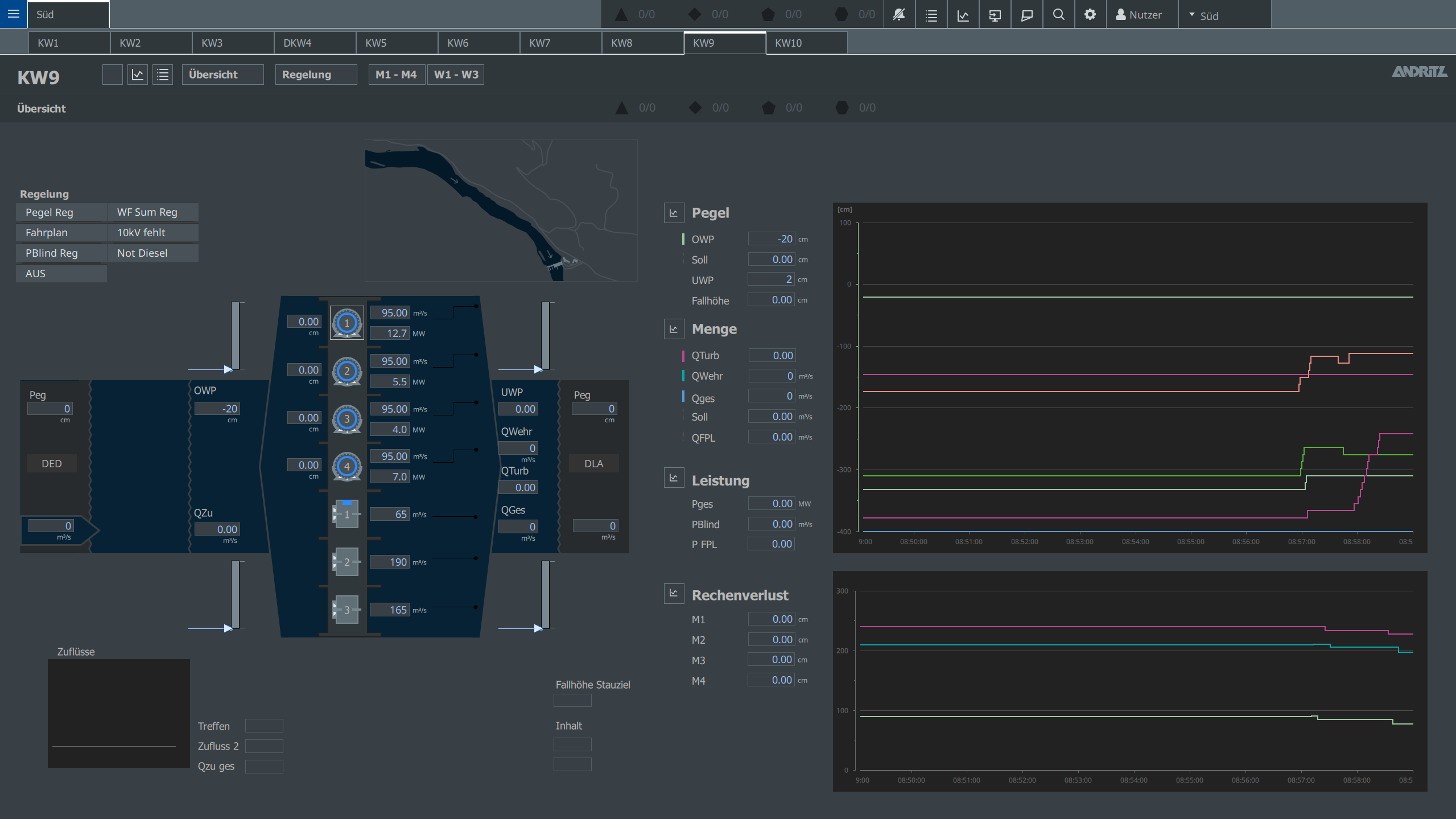
Task: Open the Pegel trend chart icon
Action: 674,213
